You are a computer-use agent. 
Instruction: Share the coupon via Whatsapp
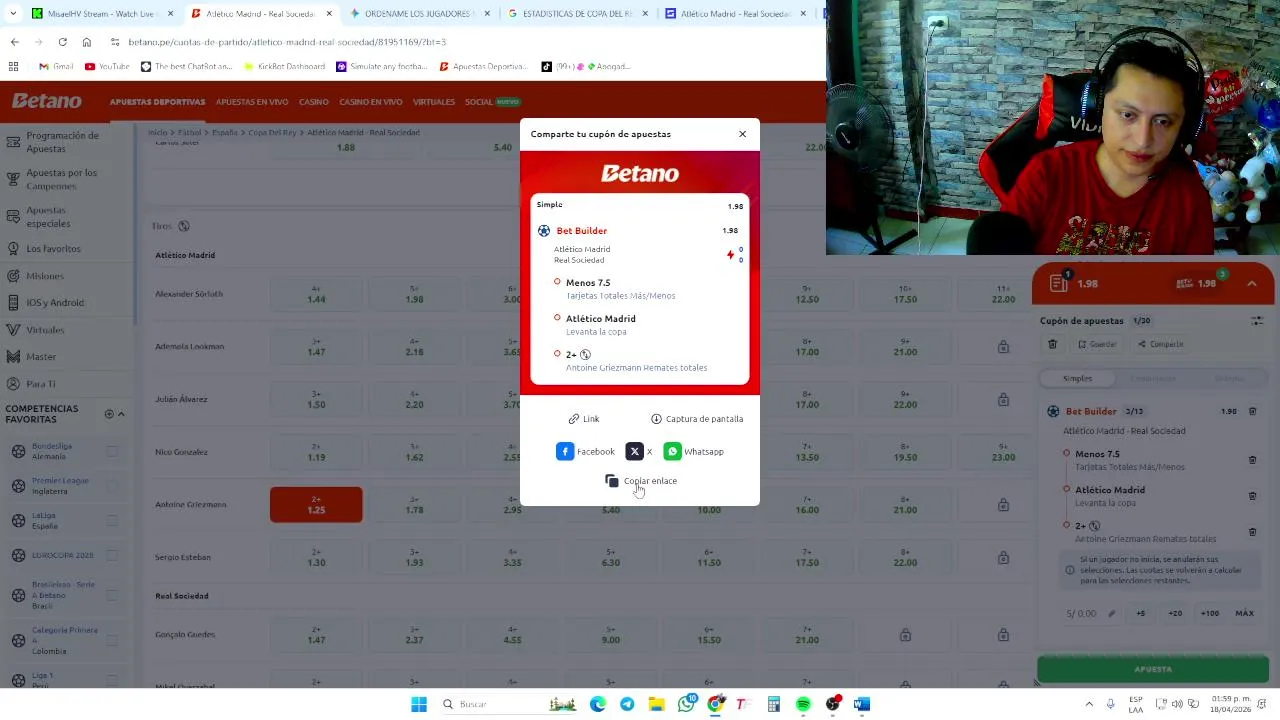click(694, 452)
